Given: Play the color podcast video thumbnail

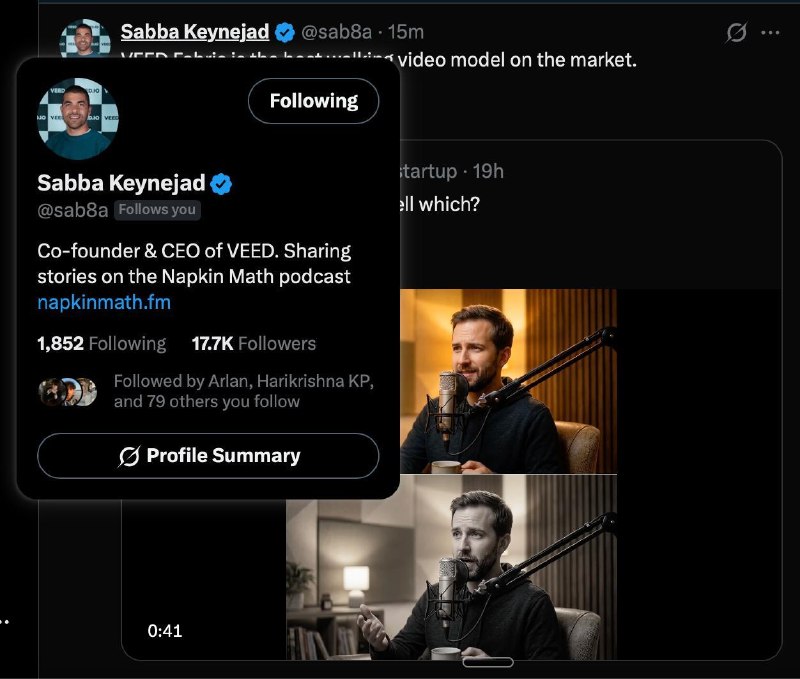Looking at the screenshot, I should [508, 381].
